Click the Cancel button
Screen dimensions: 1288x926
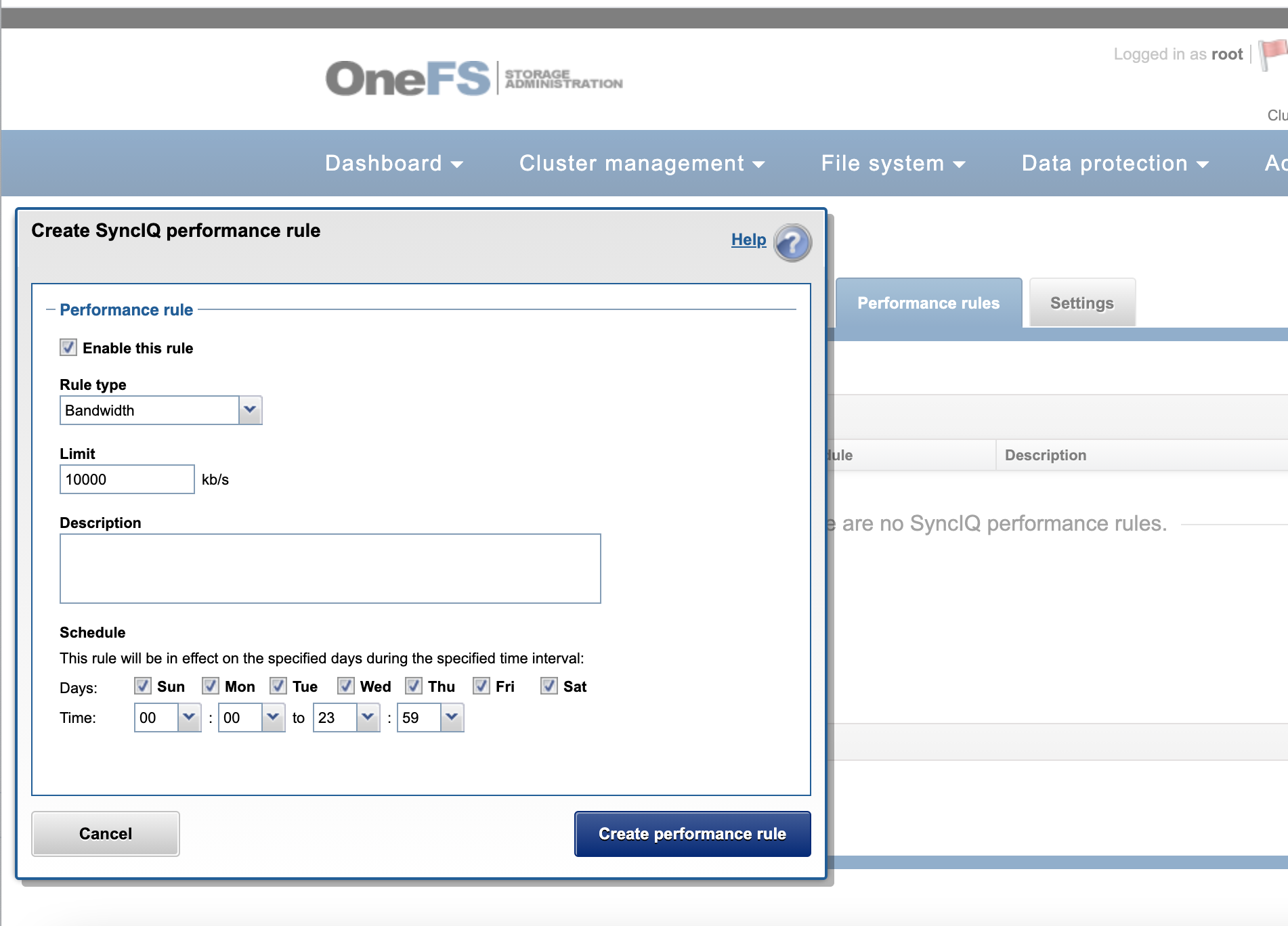click(106, 833)
